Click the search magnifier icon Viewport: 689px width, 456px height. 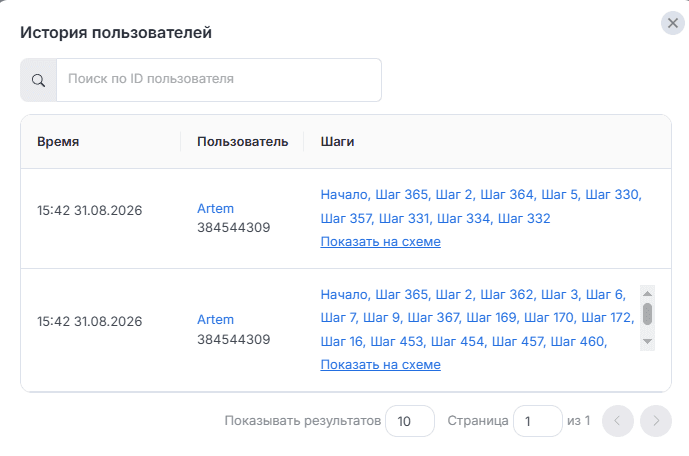coord(39,80)
